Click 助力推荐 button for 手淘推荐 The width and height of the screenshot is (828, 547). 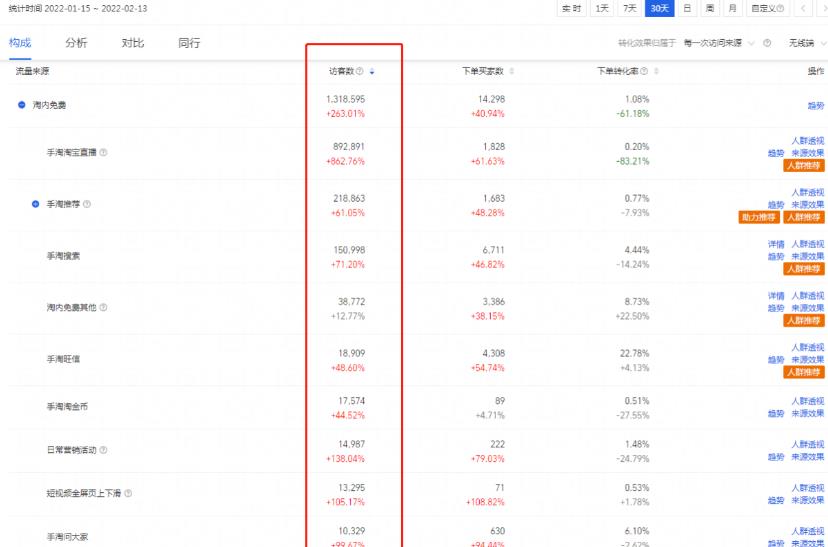(x=759, y=218)
